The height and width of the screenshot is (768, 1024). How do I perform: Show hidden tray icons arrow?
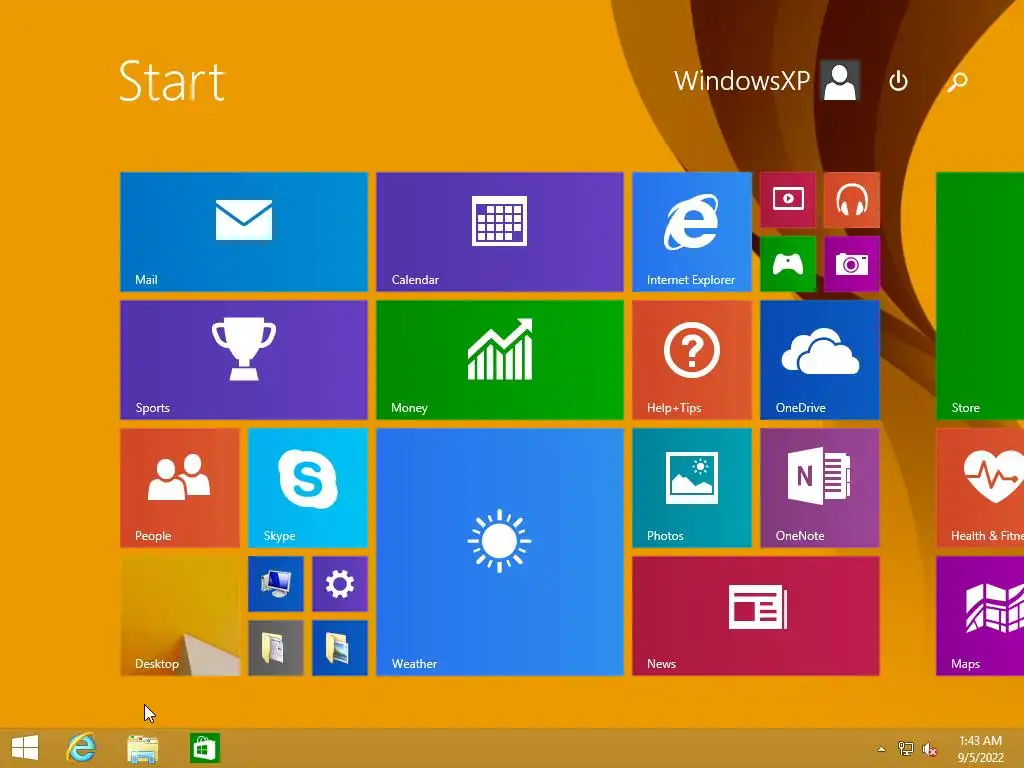pos(881,749)
